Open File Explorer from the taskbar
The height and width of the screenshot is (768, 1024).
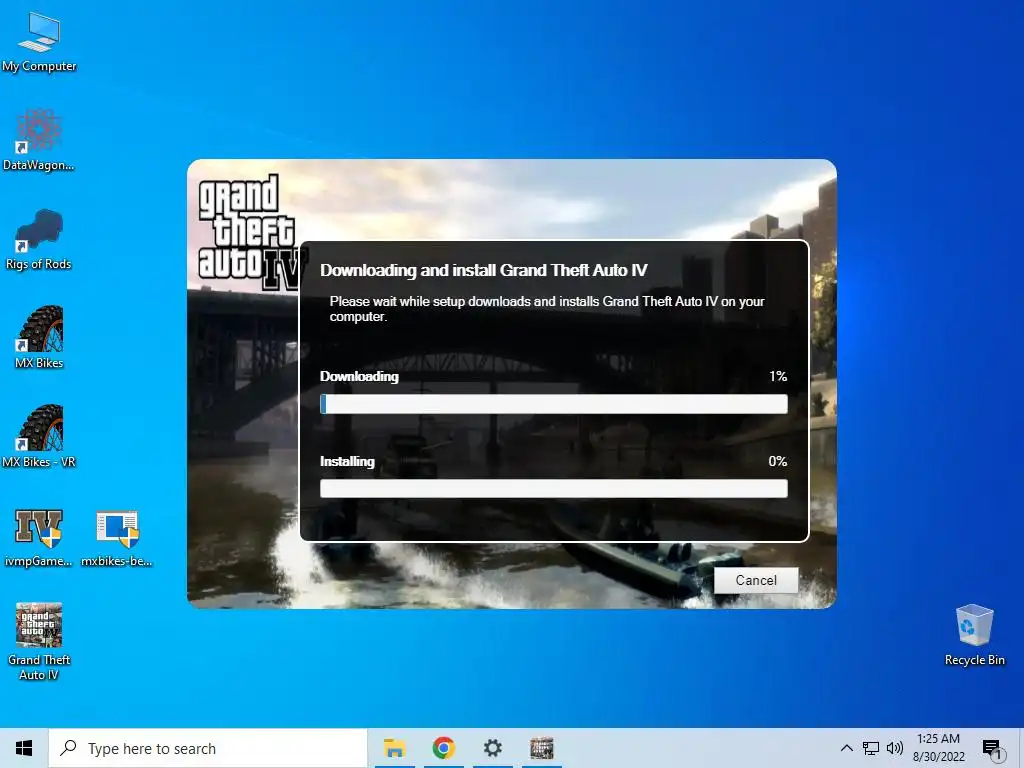point(394,748)
